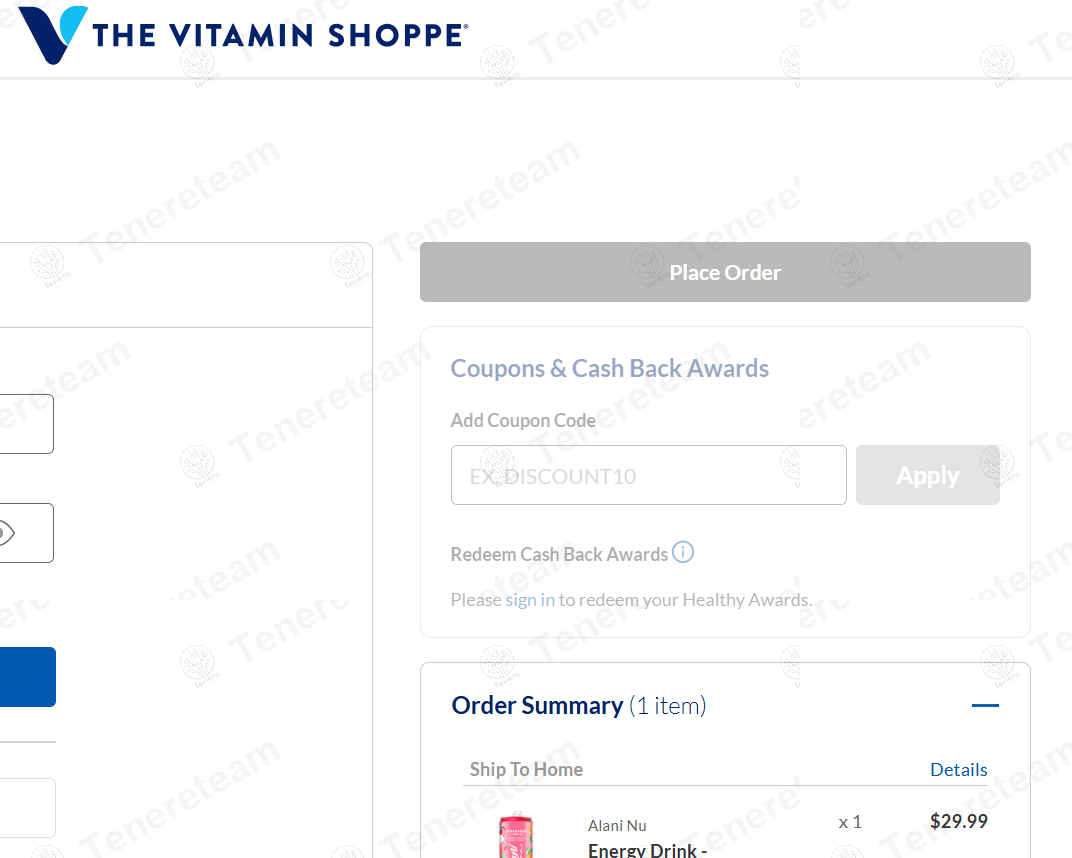Open the Energy Drink product name
The width and height of the screenshot is (1072, 858).
(647, 850)
